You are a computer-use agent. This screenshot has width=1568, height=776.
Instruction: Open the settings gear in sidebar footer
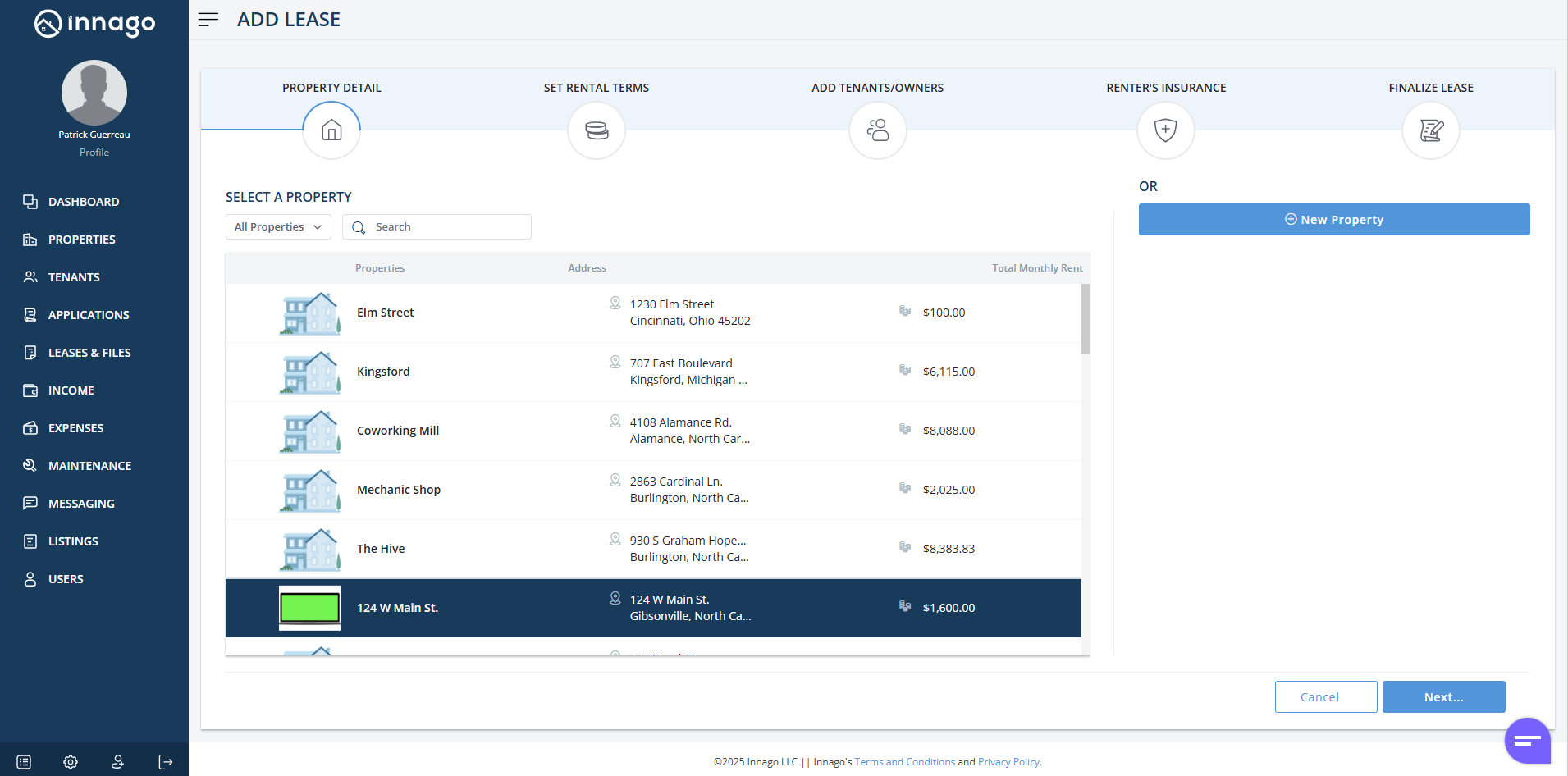pos(71,762)
